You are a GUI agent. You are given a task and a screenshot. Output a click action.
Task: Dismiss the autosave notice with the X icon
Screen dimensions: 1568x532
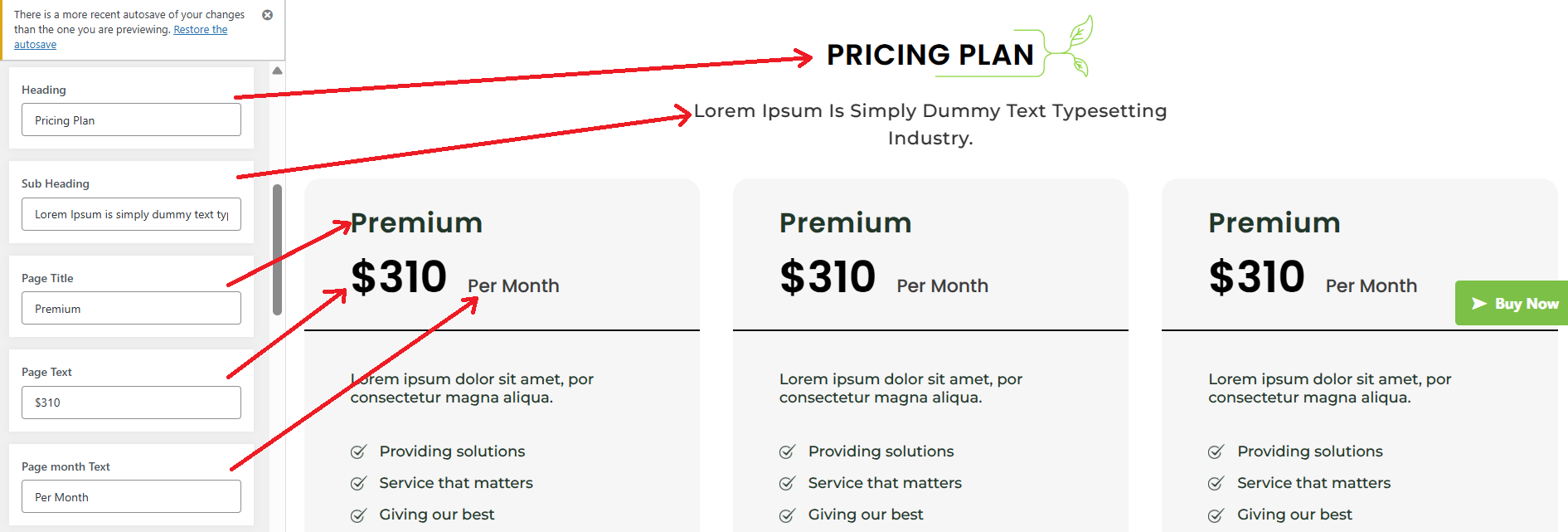[x=267, y=15]
